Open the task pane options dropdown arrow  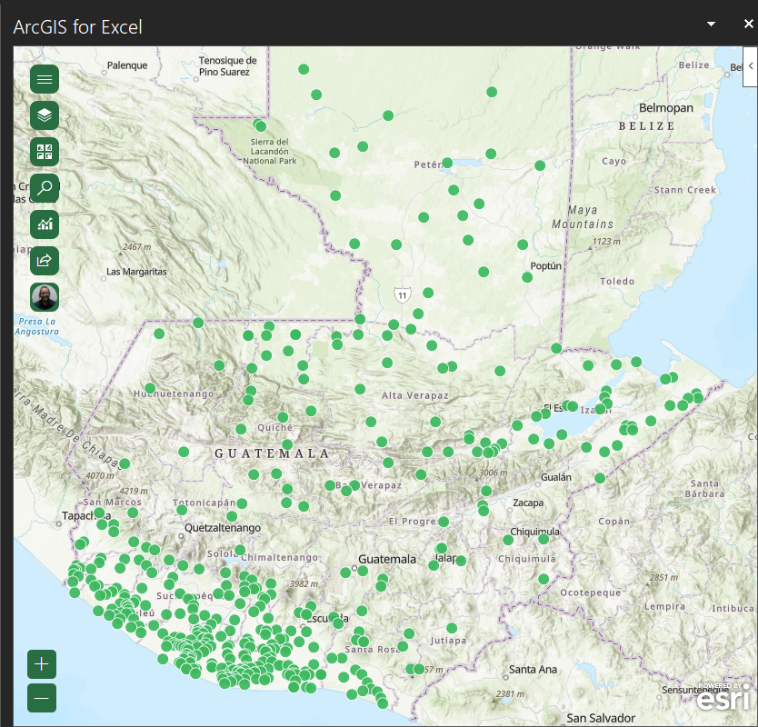(x=712, y=24)
